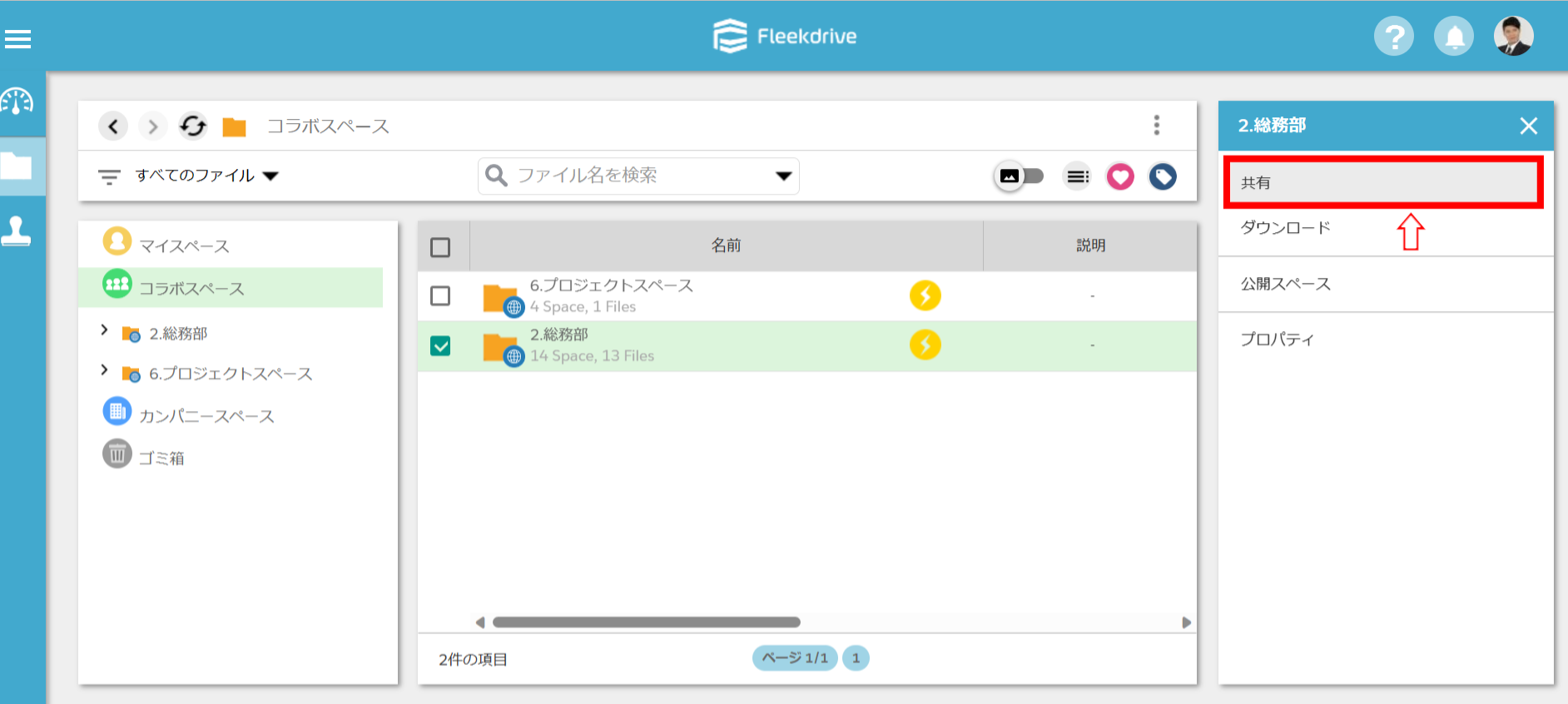Click folder icon of 6.プロジェクトスペース in list

point(503,300)
